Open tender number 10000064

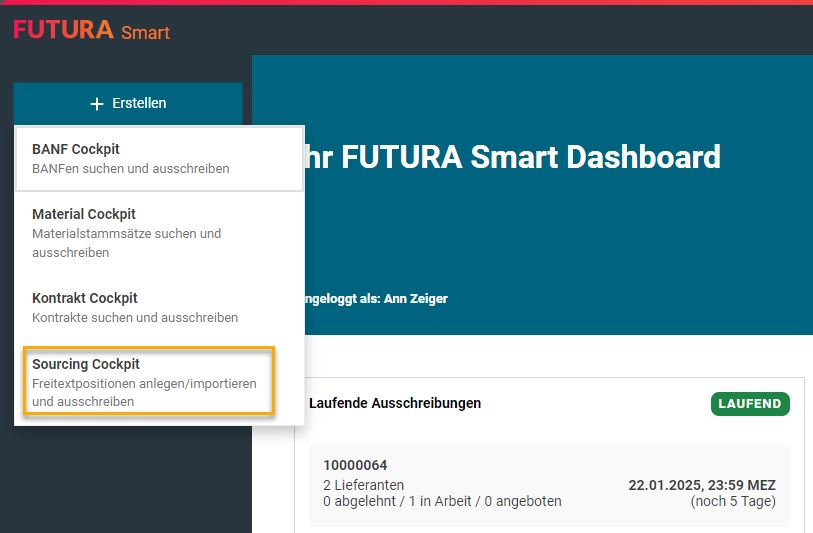[355, 465]
